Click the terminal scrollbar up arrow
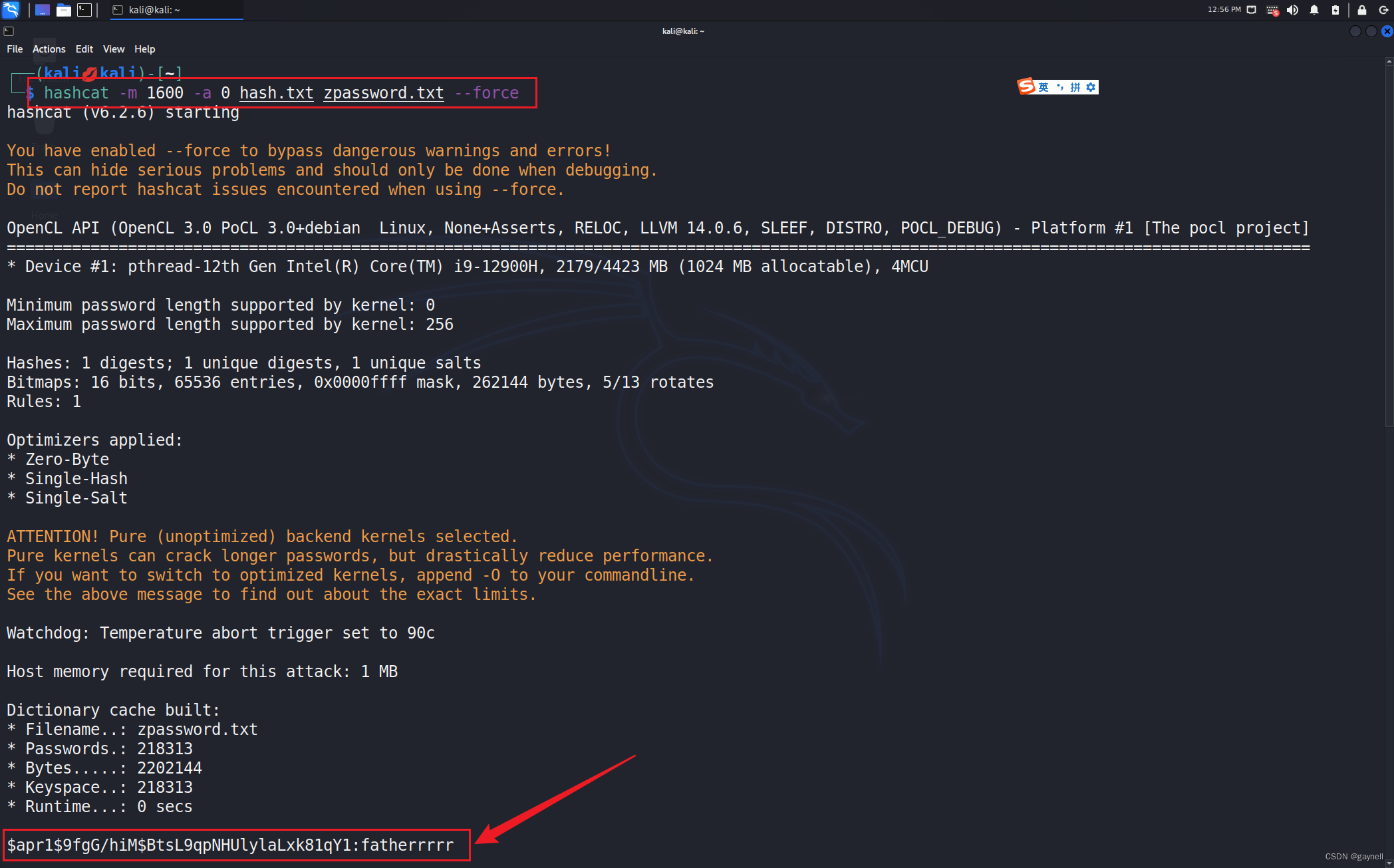This screenshot has width=1394, height=868. 1389,62
